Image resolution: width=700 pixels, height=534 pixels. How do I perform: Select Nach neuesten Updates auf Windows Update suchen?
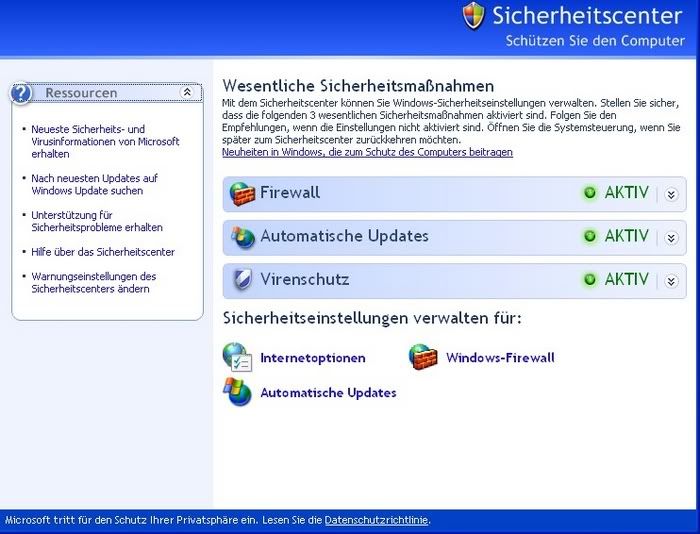point(94,184)
